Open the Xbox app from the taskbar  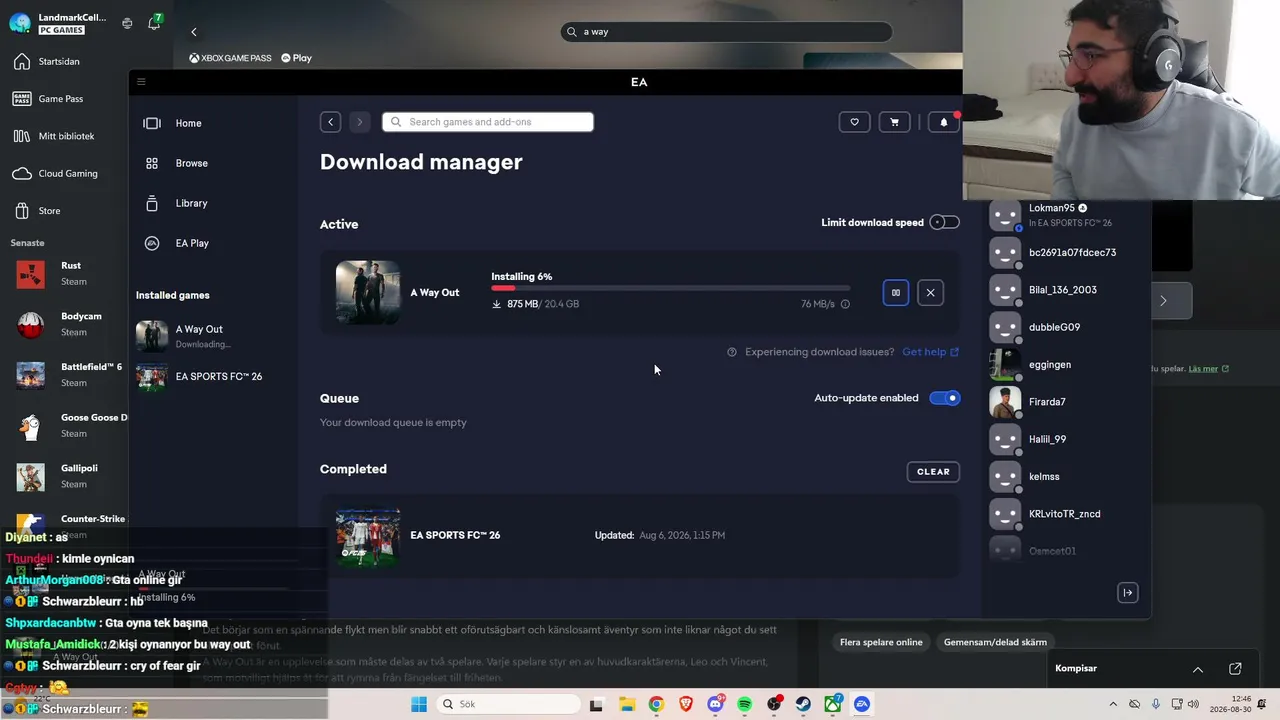pos(833,704)
